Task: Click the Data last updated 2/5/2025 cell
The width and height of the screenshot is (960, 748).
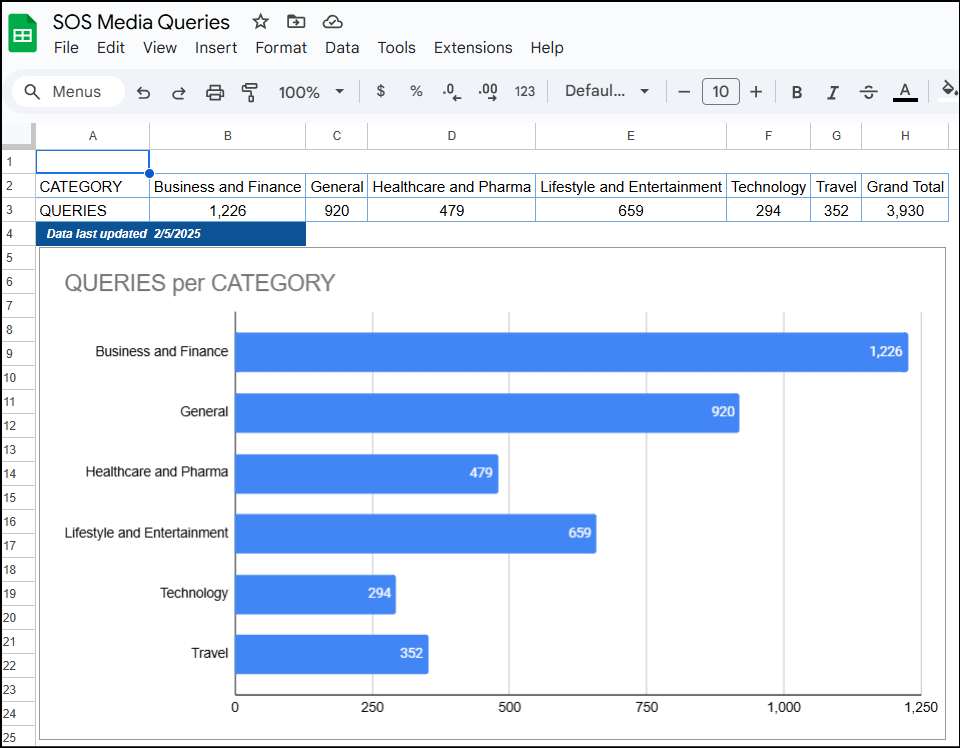Action: 171,234
